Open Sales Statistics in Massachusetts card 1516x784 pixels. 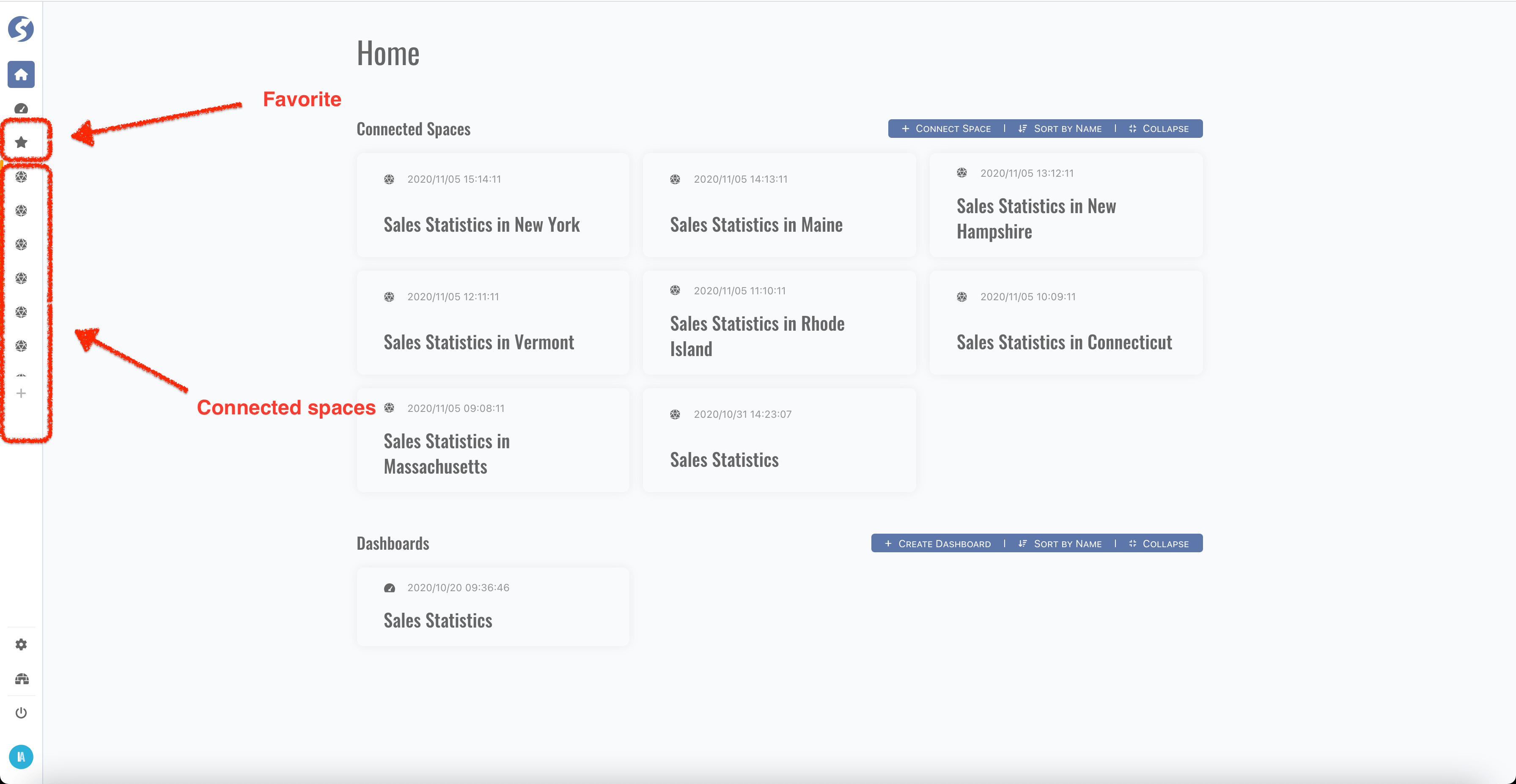tap(493, 441)
